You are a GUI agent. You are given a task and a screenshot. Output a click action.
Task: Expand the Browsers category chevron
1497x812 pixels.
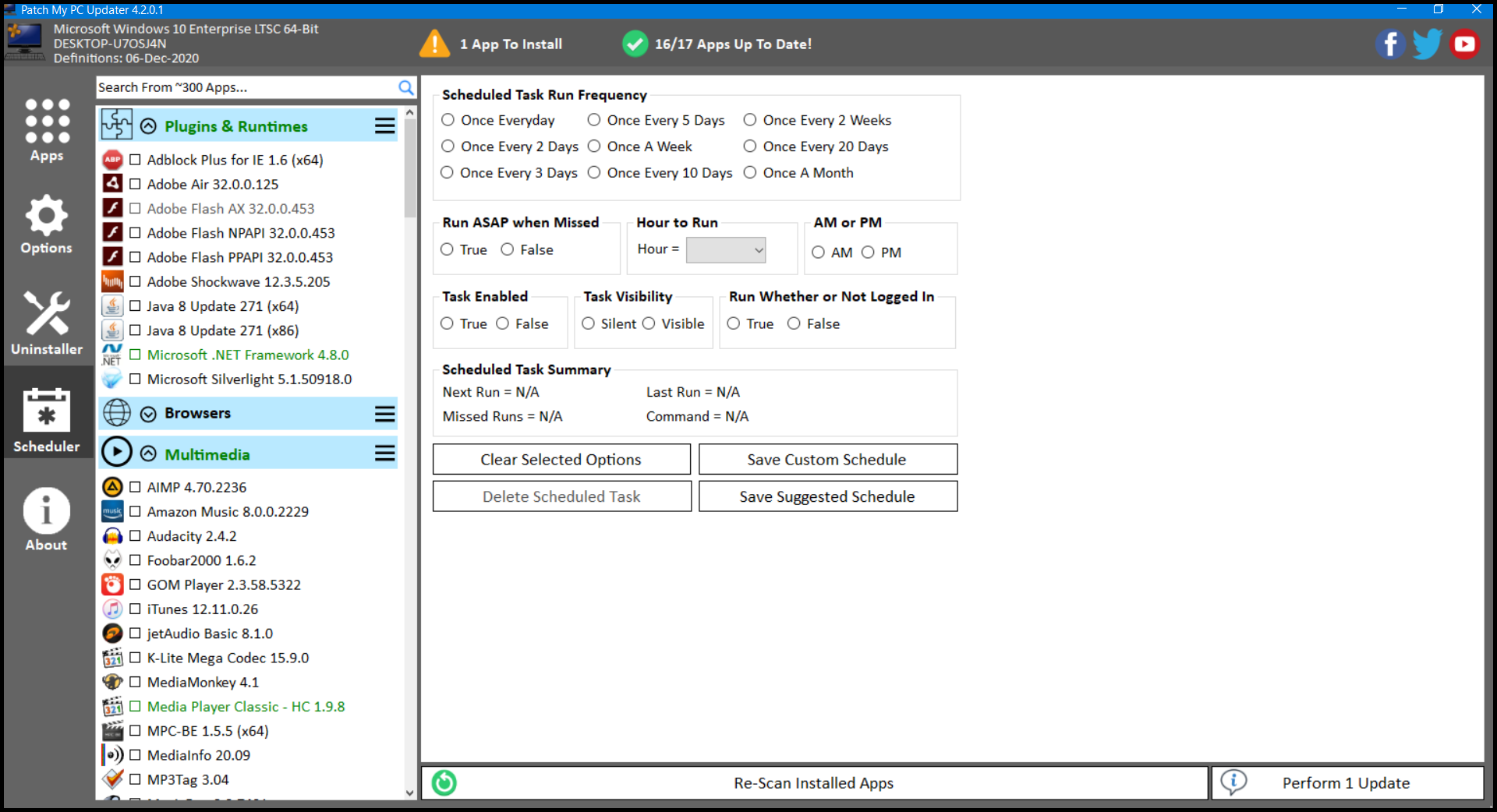pos(148,414)
